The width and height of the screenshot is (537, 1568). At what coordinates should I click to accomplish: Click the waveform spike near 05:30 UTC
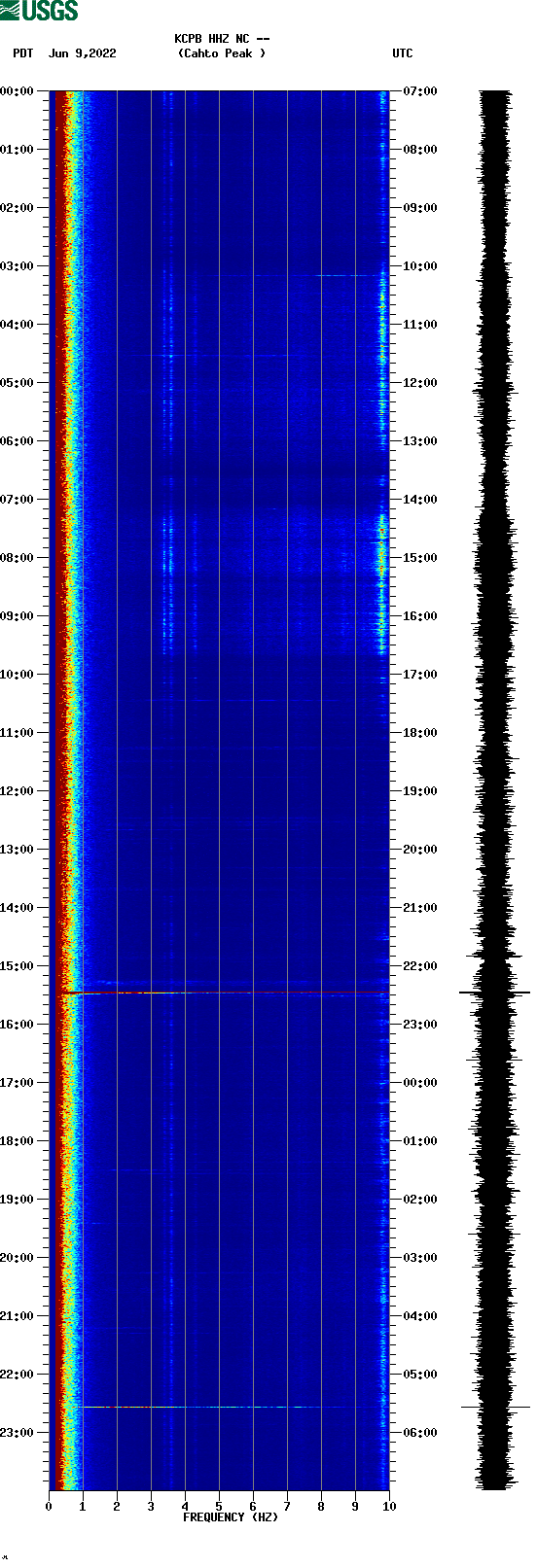pyautogui.click(x=494, y=1407)
